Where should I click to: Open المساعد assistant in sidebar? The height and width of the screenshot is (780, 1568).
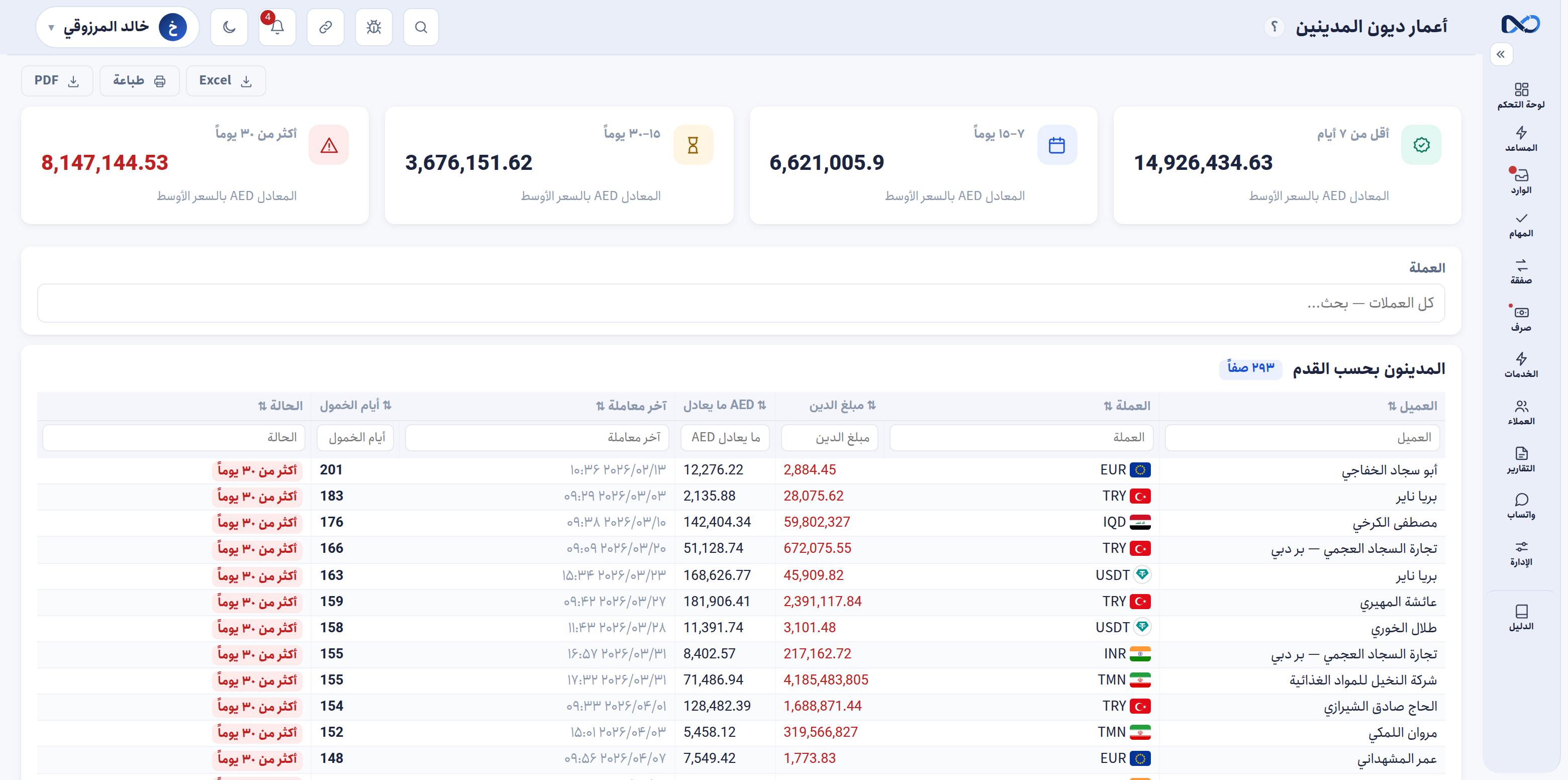coord(1521,139)
